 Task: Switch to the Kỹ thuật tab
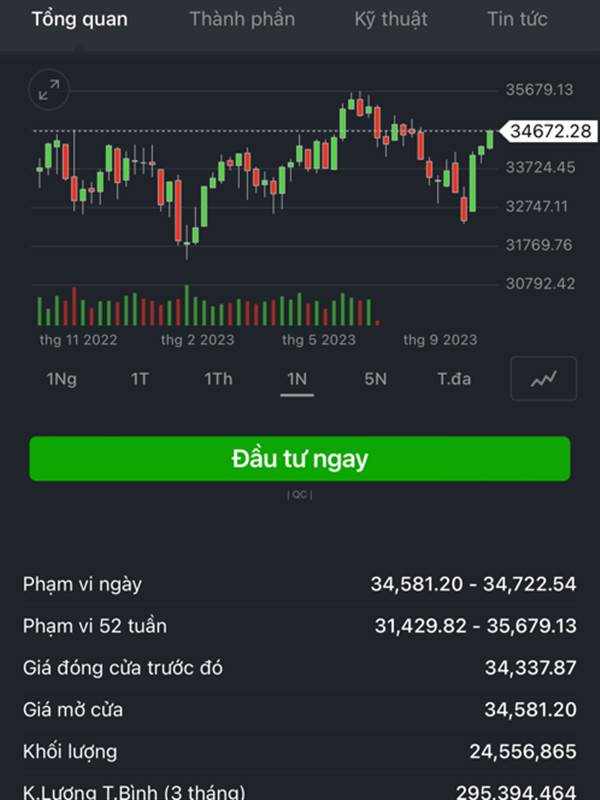pos(391,19)
